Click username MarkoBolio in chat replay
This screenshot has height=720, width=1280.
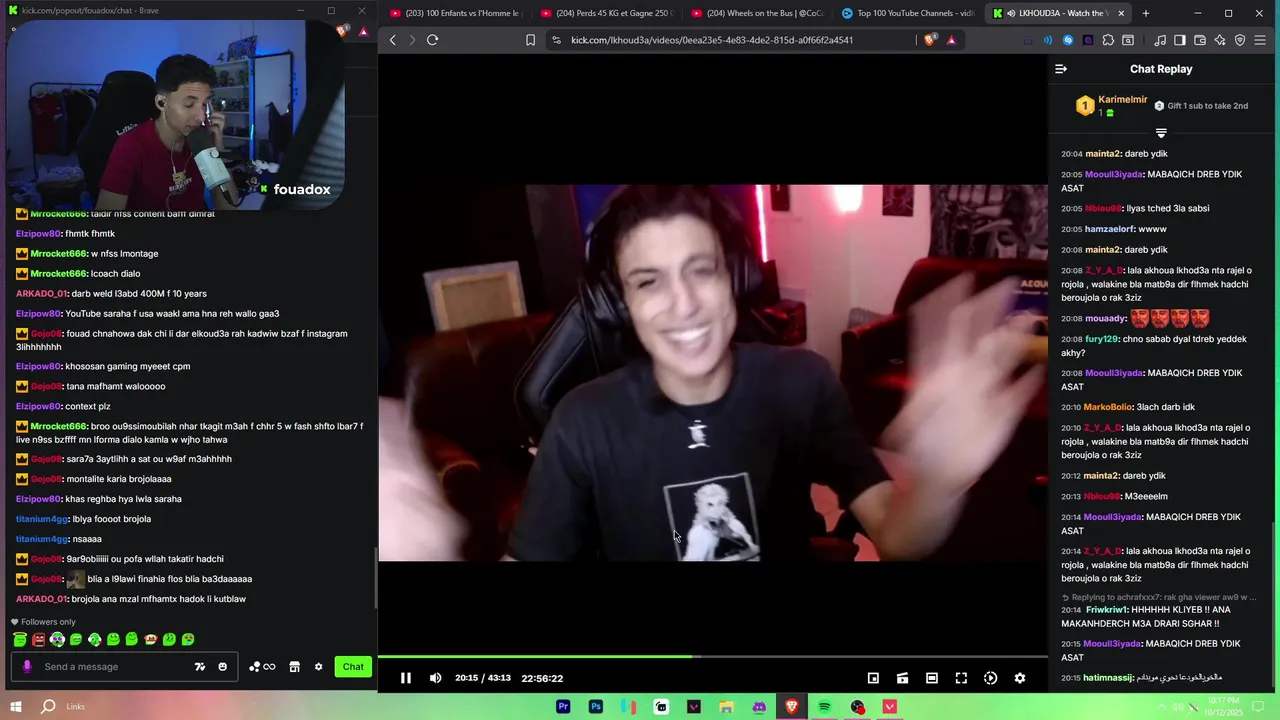(1107, 407)
